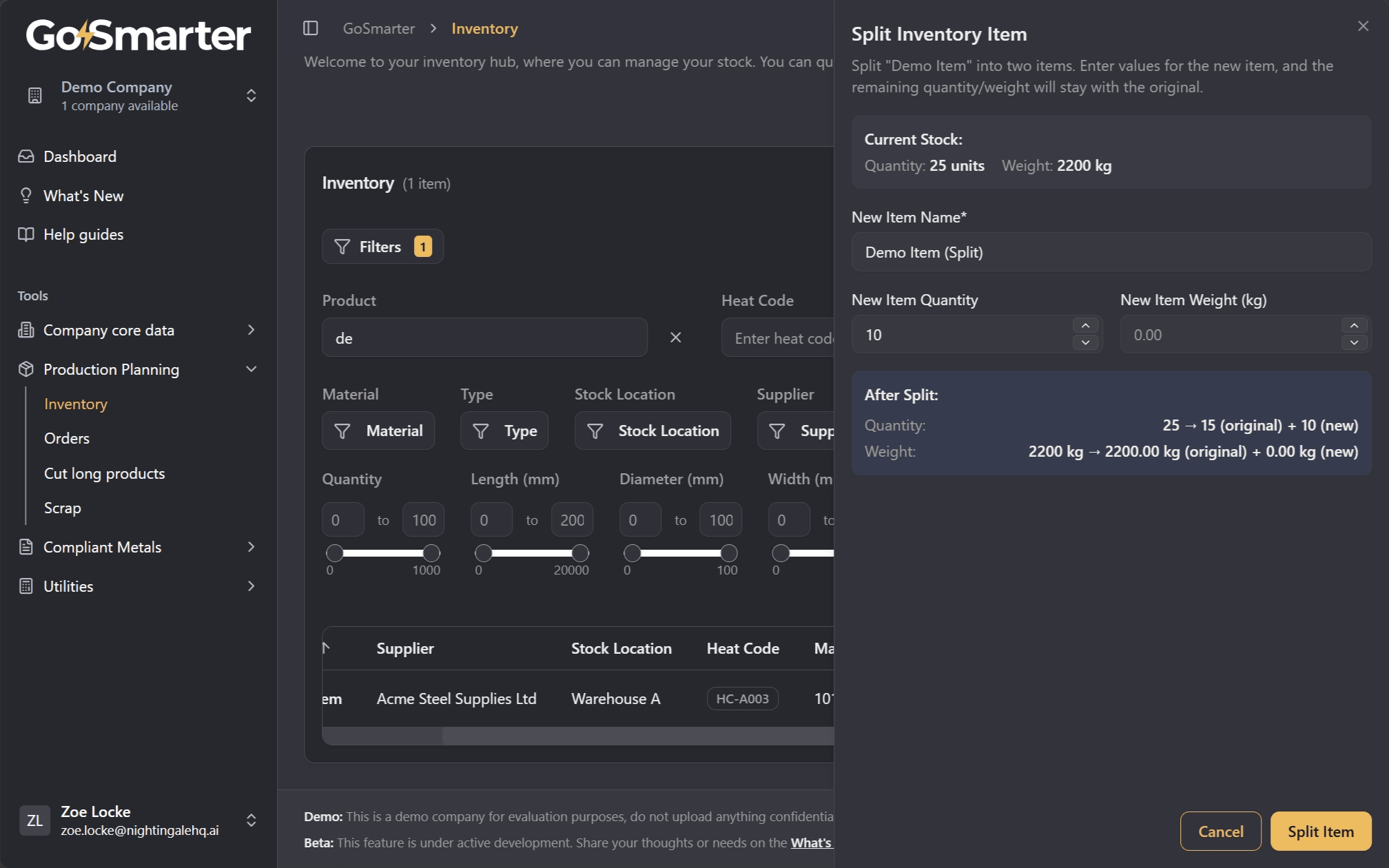1389x868 pixels.
Task: Click the Production Planning box icon
Action: point(26,369)
